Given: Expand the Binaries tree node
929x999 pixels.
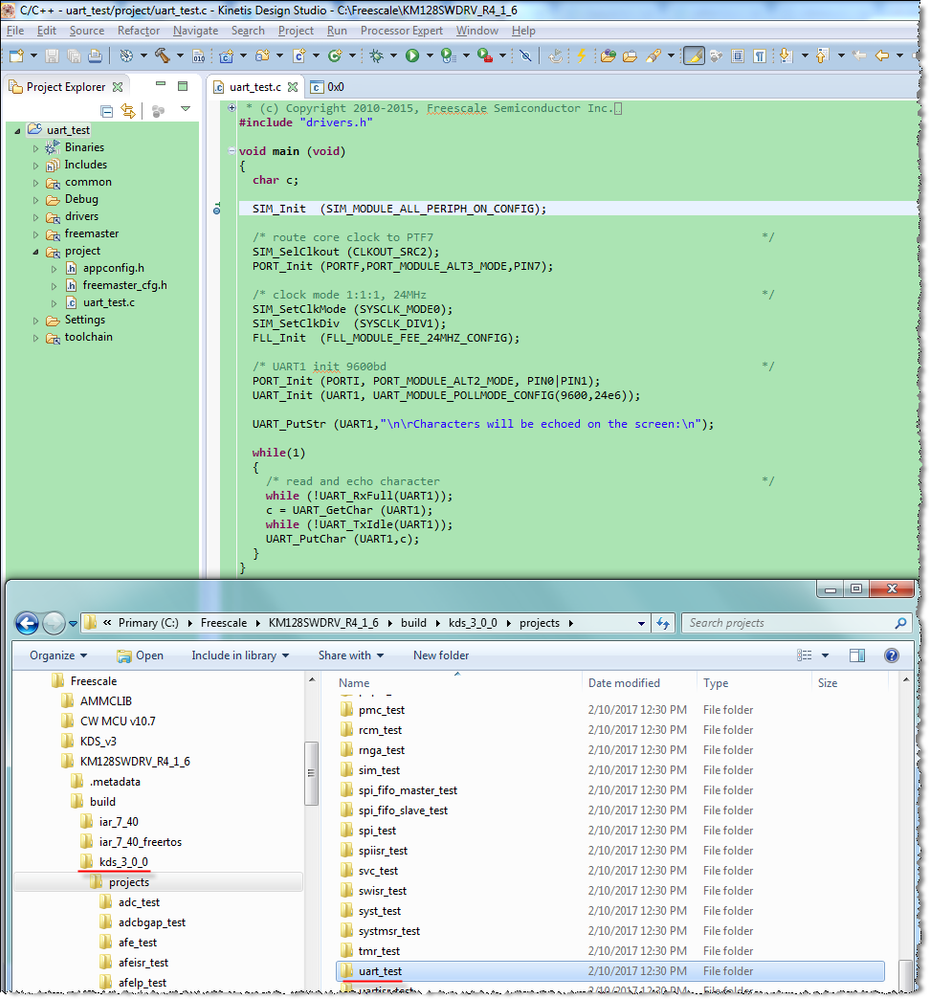Looking at the screenshot, I should pos(36,148).
